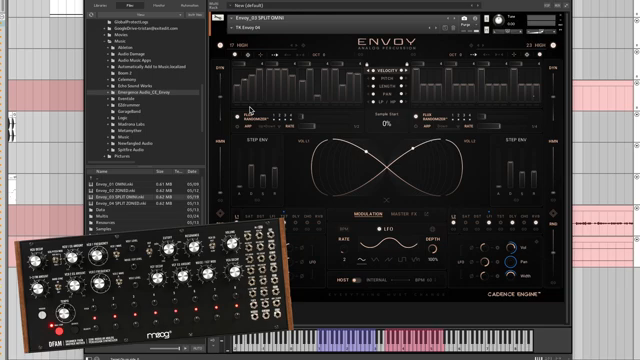Screen dimensions: 640x360
Task: Toggle the right layer DLY effect
Action: coord(512,222)
